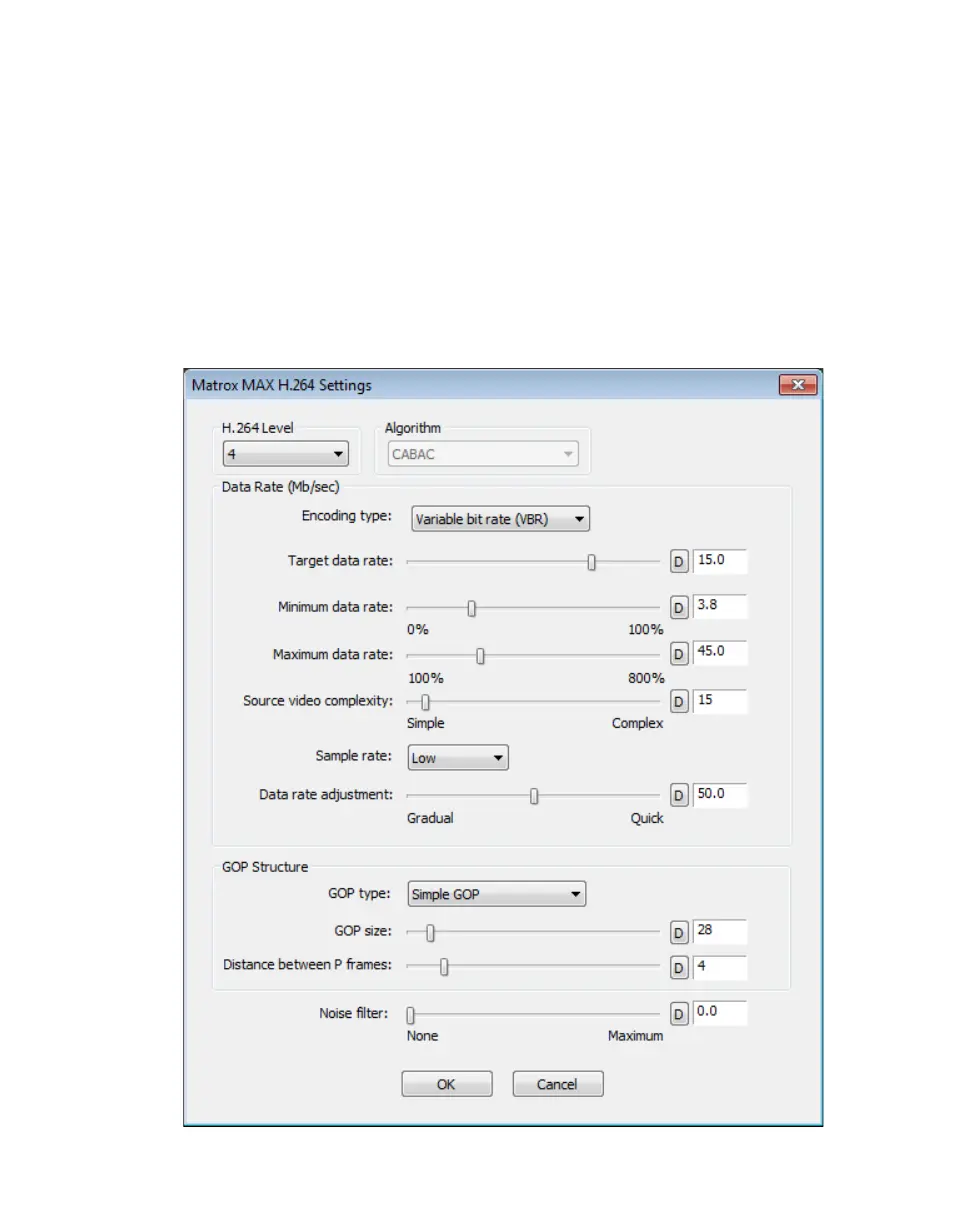
Task: Click the 'Simple' complexity end label
Action: (426, 723)
